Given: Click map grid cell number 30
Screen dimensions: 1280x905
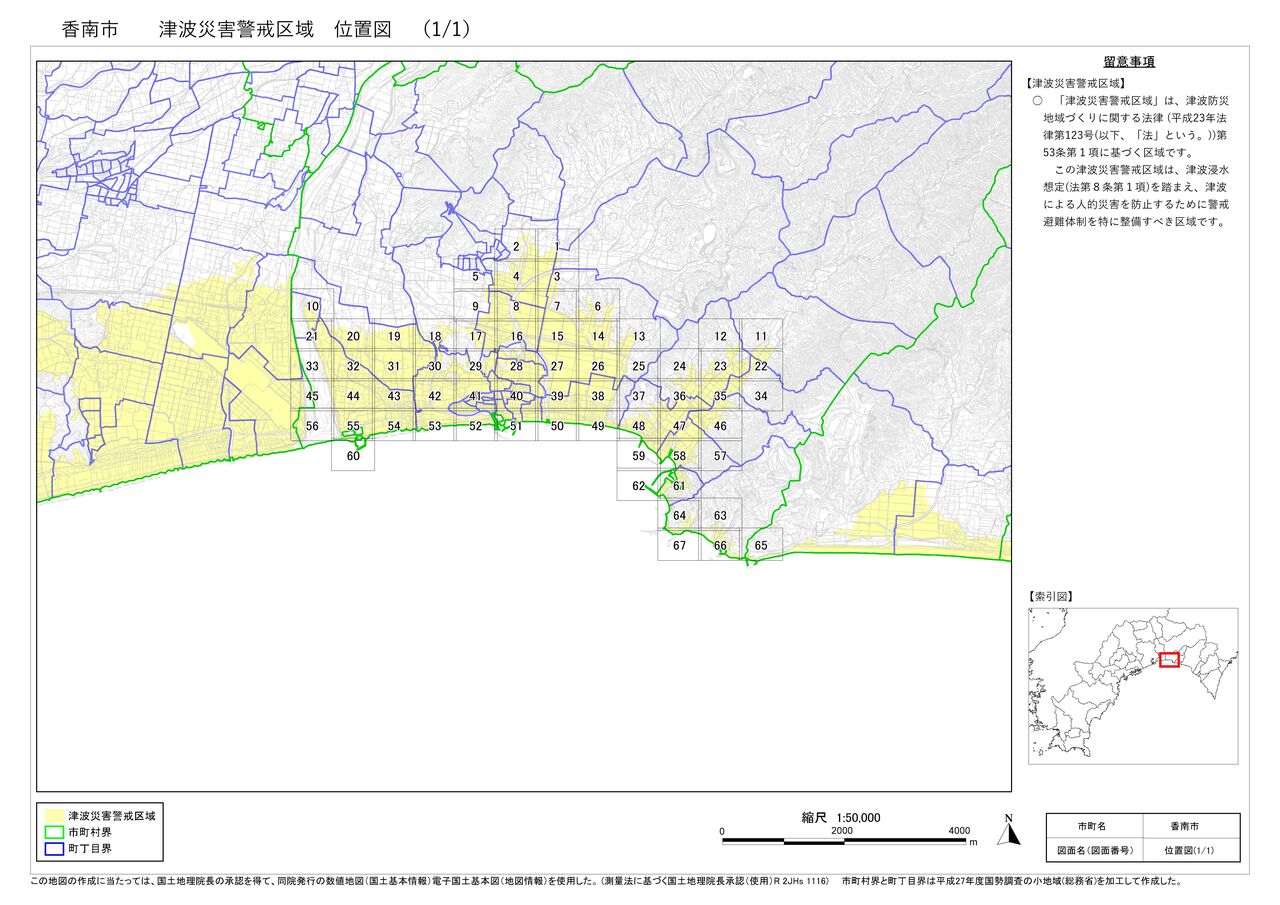Looking at the screenshot, I should coord(435,366).
